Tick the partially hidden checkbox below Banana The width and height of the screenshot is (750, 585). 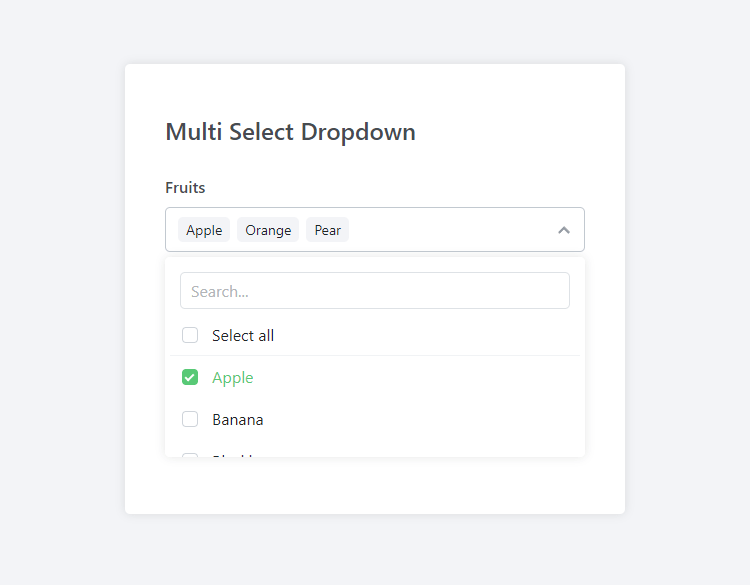point(190,454)
